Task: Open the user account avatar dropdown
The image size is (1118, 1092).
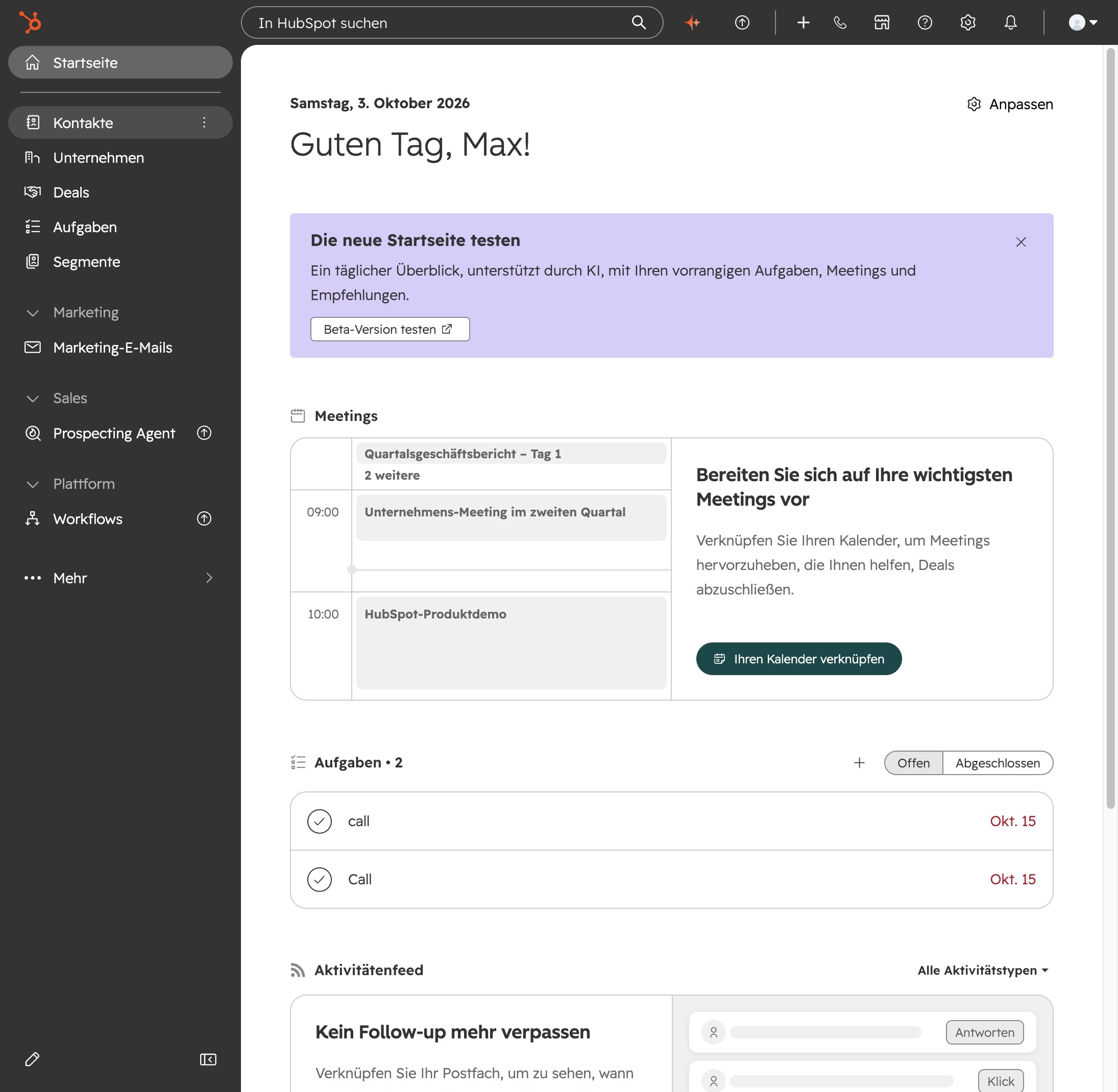Action: pos(1082,22)
